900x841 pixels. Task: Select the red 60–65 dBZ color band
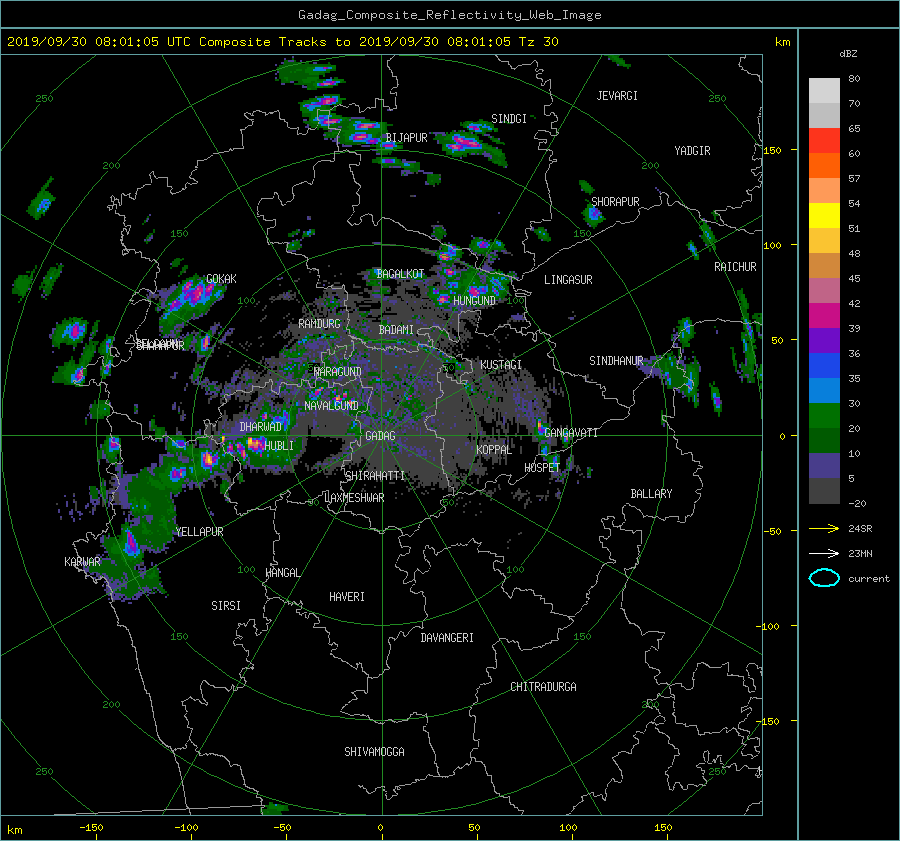824,141
